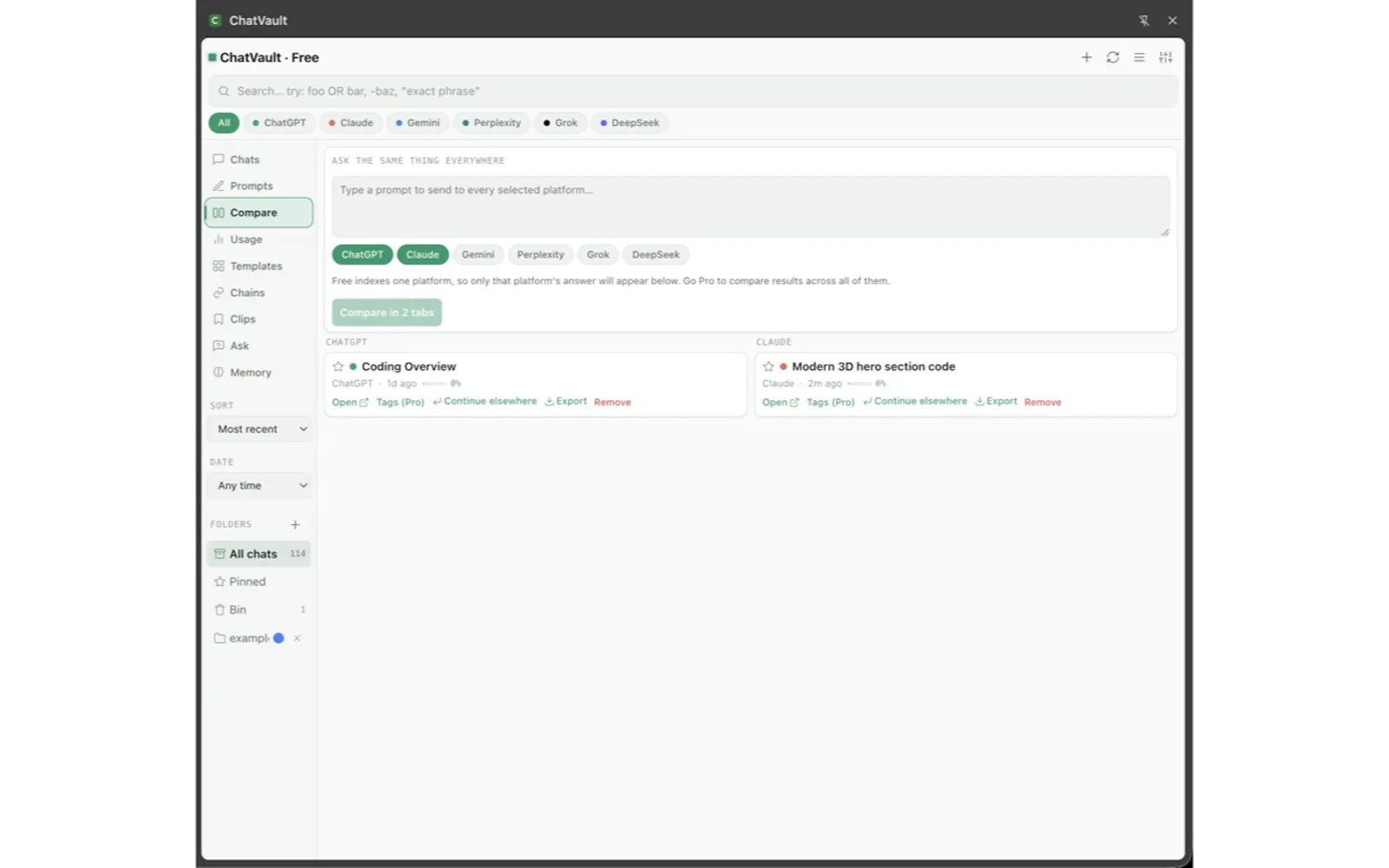The width and height of the screenshot is (1389, 868).
Task: Close the ChatVault window
Action: tap(1173, 21)
